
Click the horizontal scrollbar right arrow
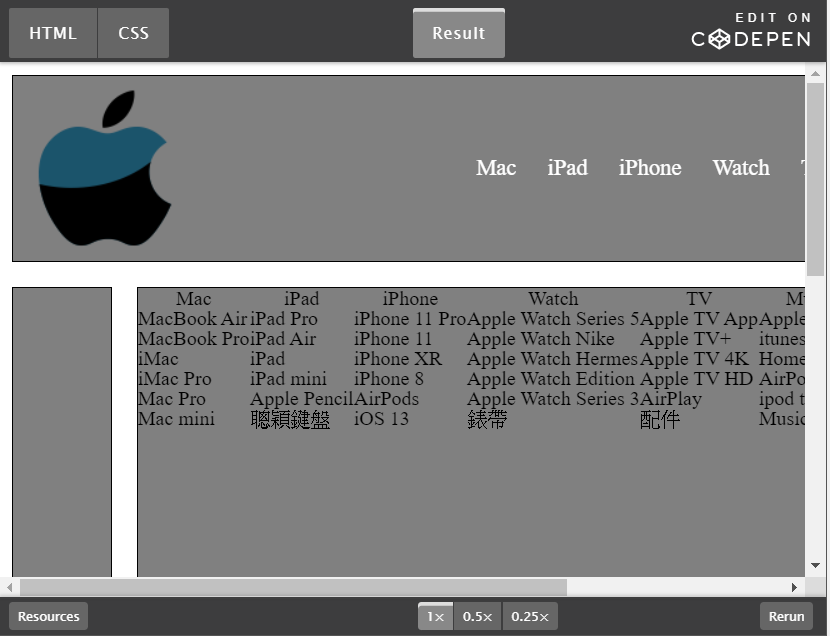794,587
